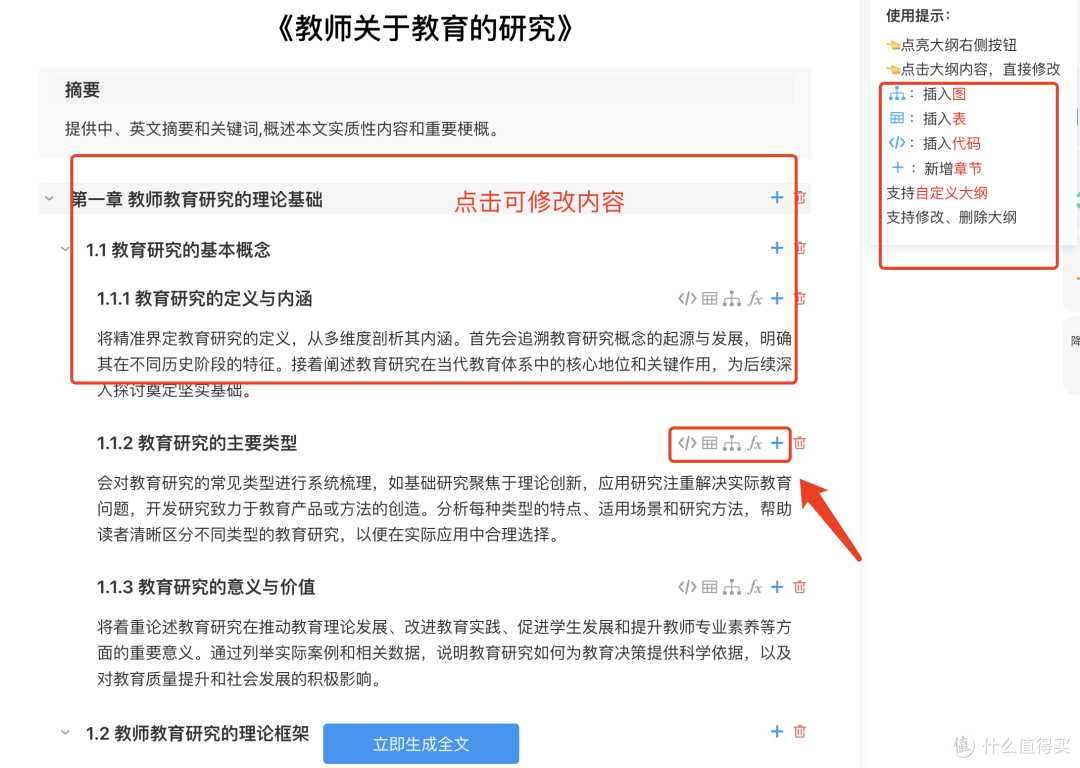Viewport: 1080px width, 768px height.
Task: Add new section after 1.1.2
Action: point(777,443)
